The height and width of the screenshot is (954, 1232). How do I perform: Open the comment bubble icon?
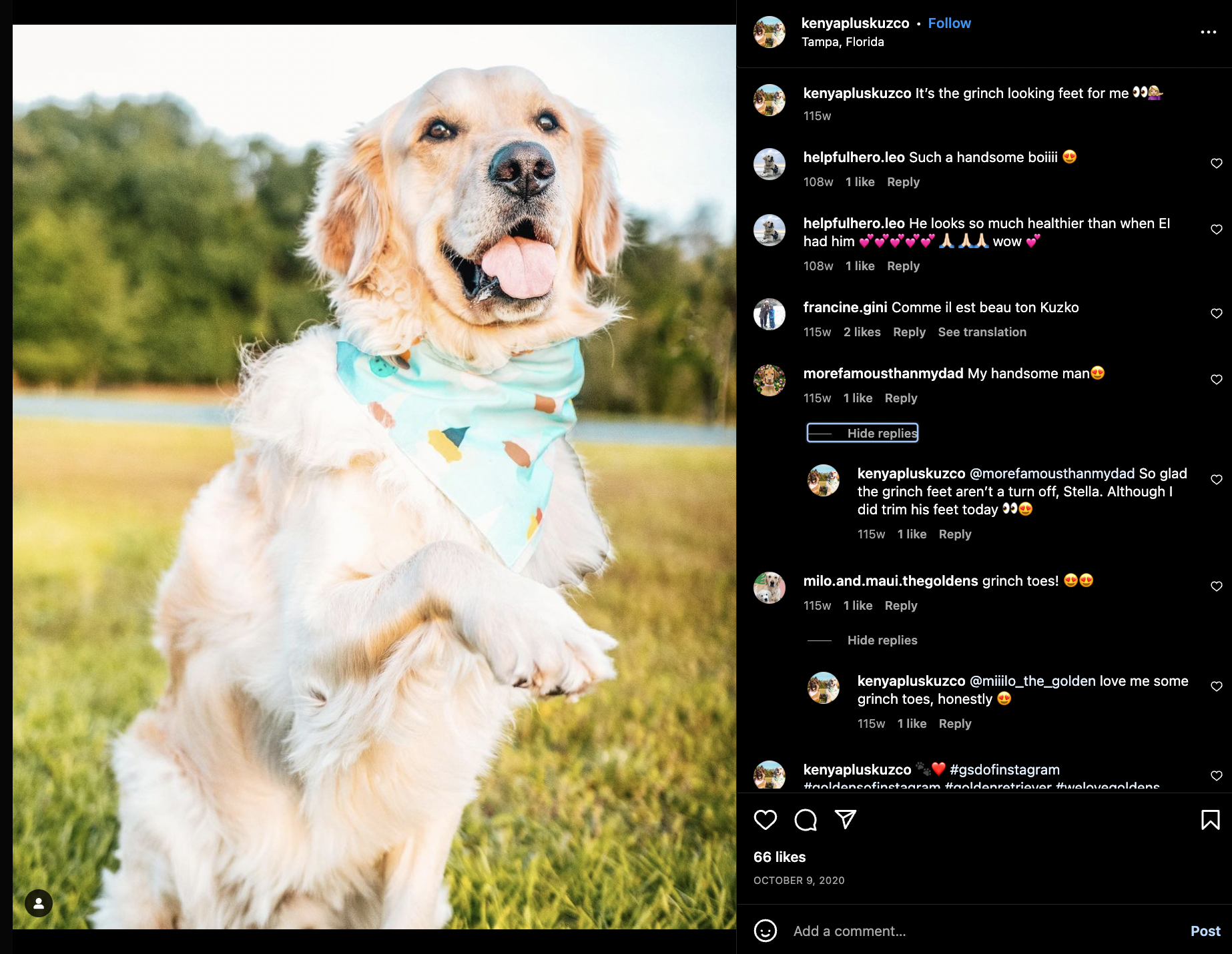(806, 819)
